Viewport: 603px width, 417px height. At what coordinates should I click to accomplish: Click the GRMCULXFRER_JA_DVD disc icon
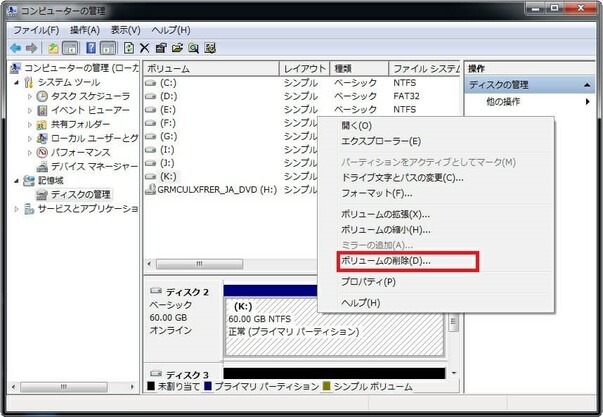click(150, 189)
